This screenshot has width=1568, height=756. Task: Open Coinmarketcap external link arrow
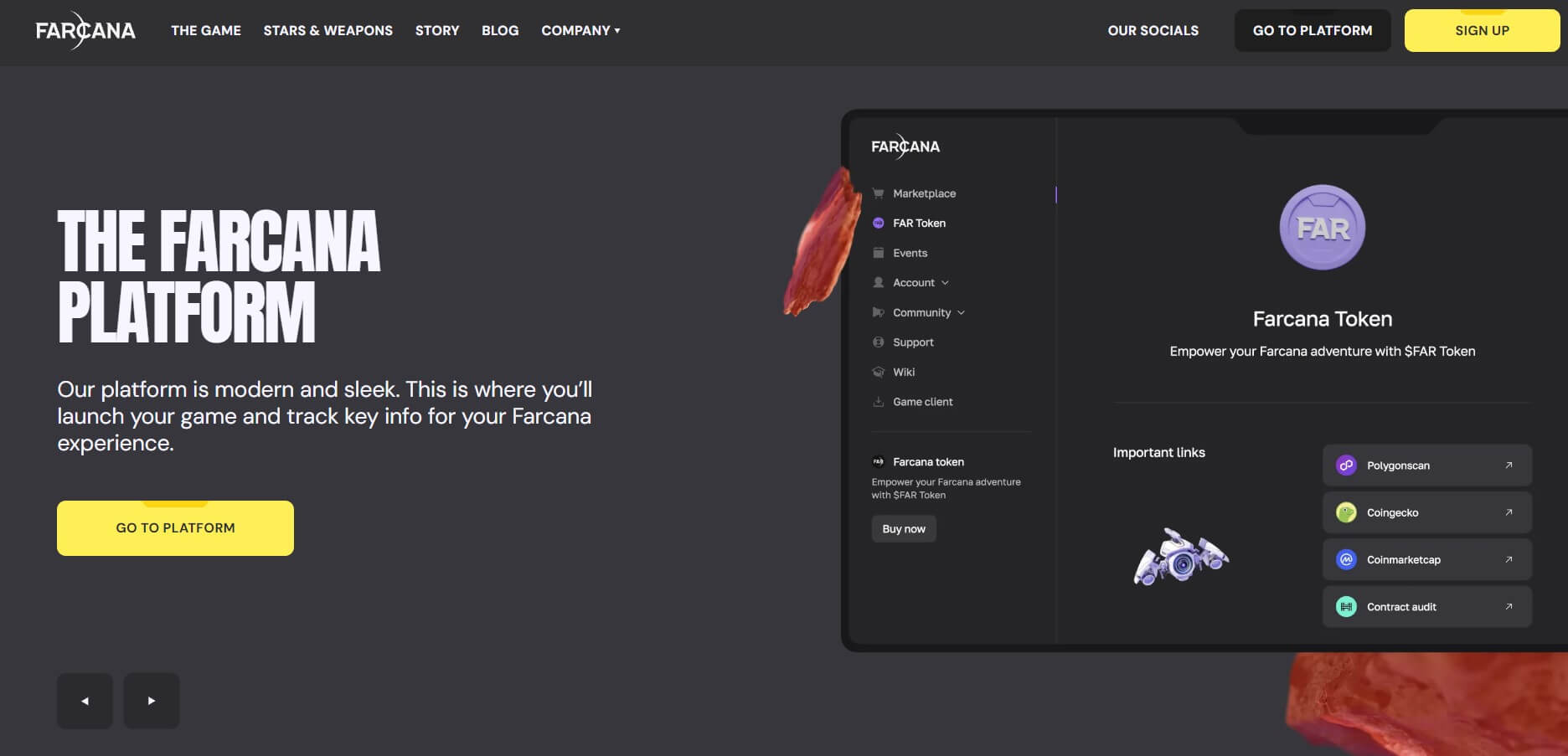[x=1509, y=559]
